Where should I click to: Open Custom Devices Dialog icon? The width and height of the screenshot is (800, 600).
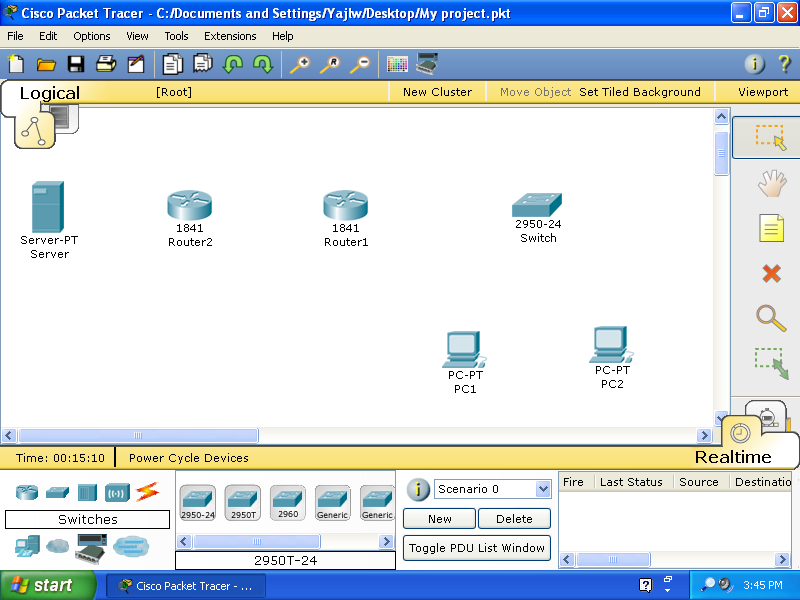point(427,64)
